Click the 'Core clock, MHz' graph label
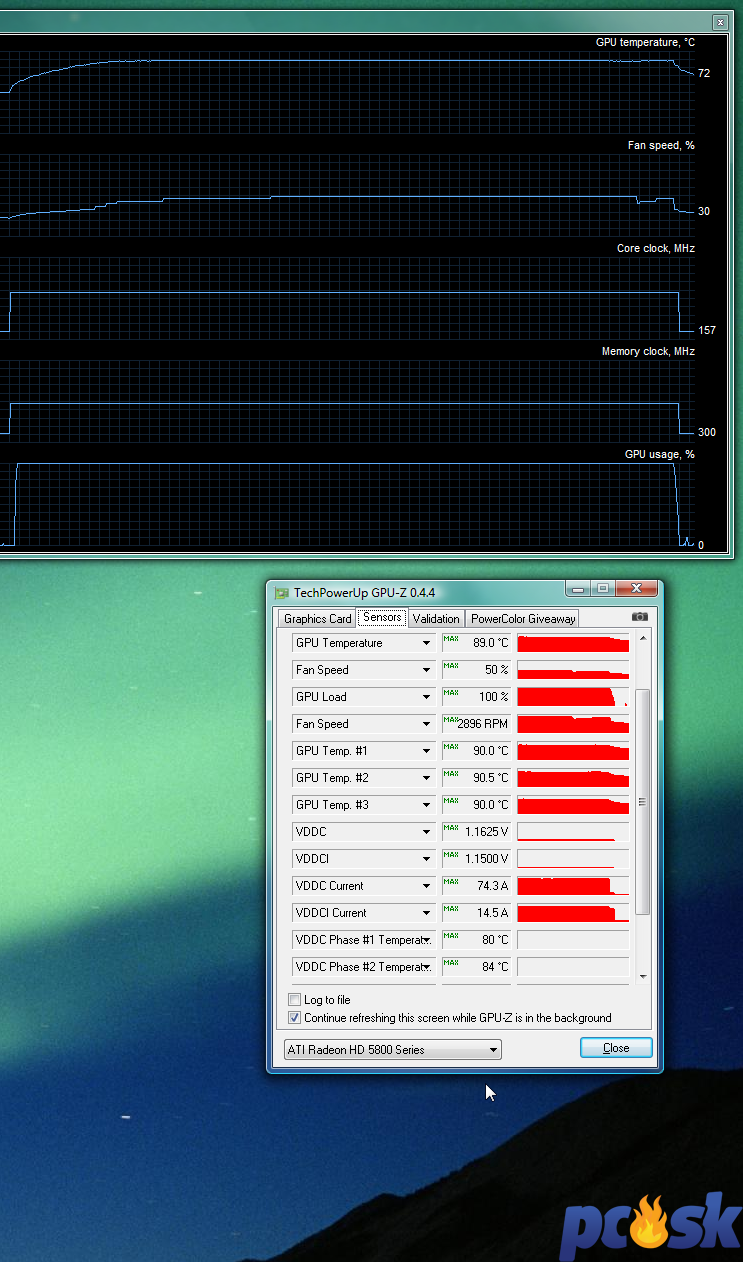 point(656,248)
